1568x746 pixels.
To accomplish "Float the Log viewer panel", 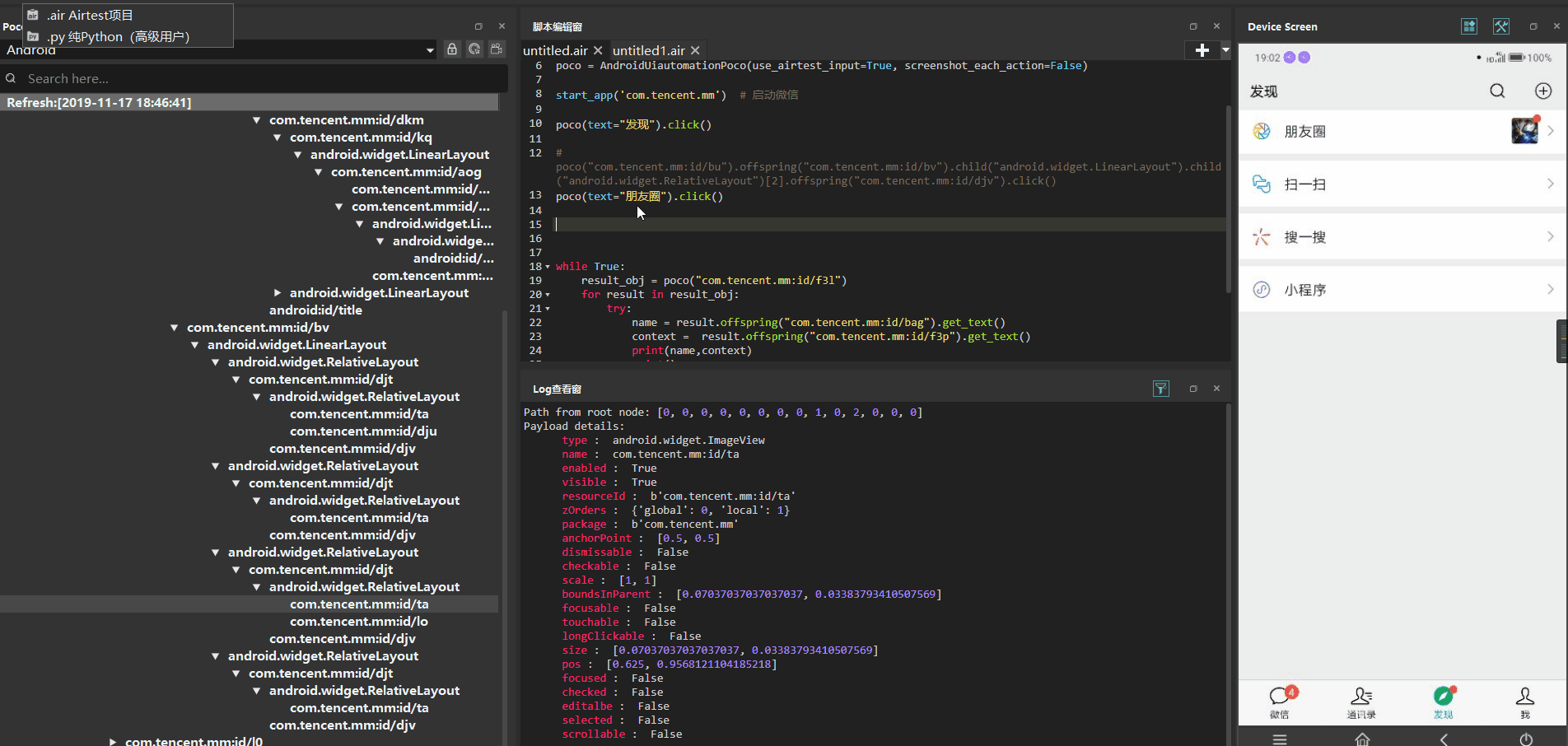I will [1193, 389].
